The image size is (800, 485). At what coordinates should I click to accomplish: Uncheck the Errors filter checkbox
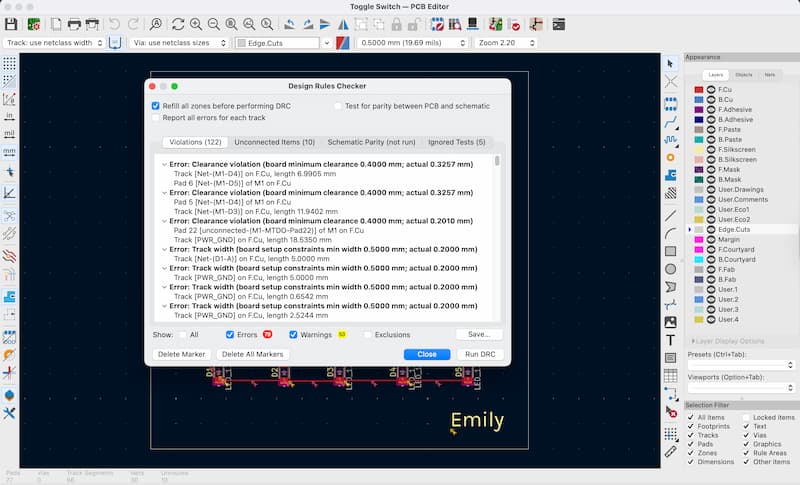coord(230,335)
